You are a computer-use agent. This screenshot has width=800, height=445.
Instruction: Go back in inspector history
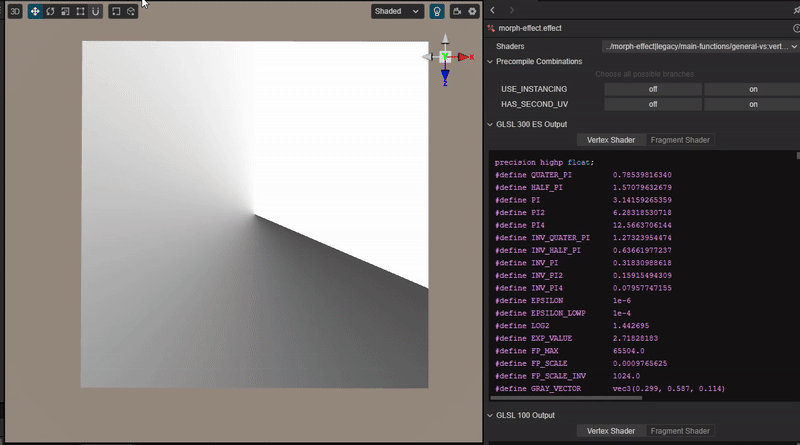pyautogui.click(x=492, y=10)
